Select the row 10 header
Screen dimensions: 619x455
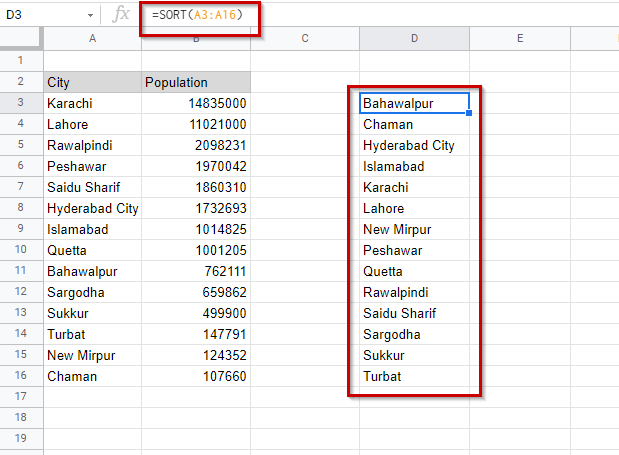point(21,249)
